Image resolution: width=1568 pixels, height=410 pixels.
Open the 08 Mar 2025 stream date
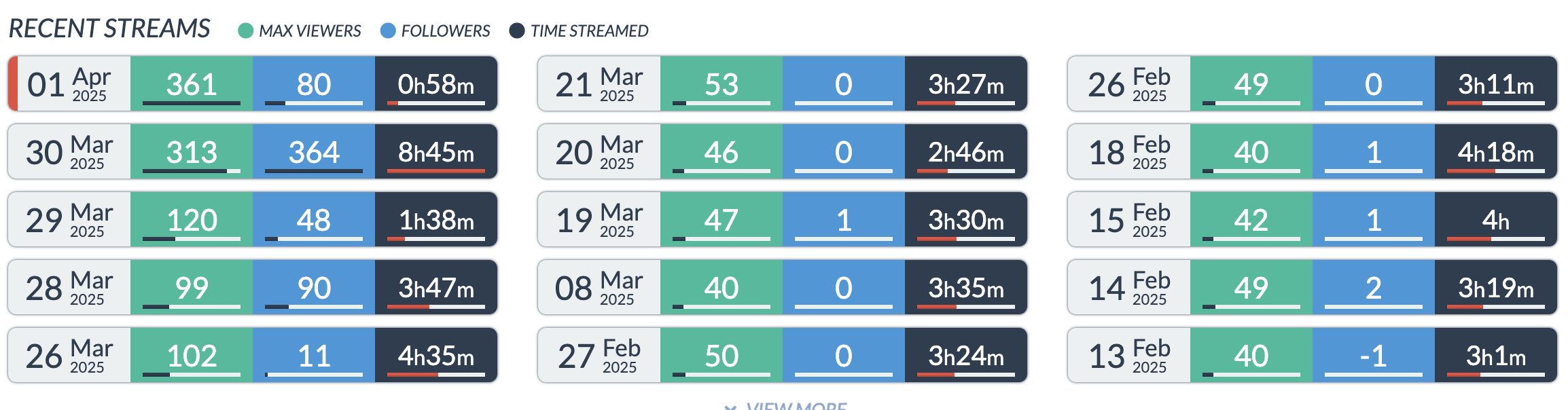pyautogui.click(x=599, y=287)
